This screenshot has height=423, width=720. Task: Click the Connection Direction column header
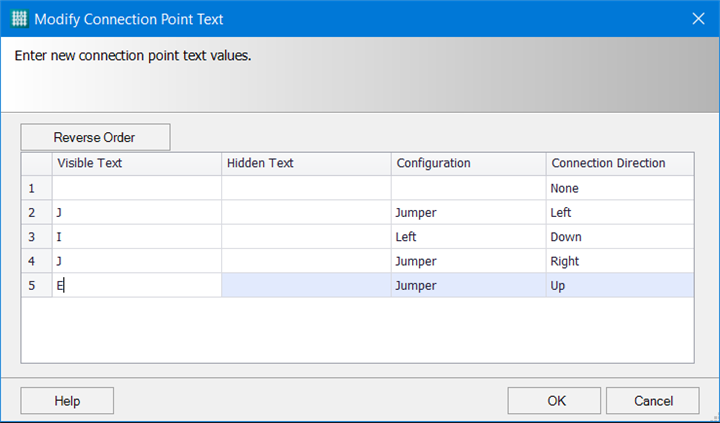(619, 163)
